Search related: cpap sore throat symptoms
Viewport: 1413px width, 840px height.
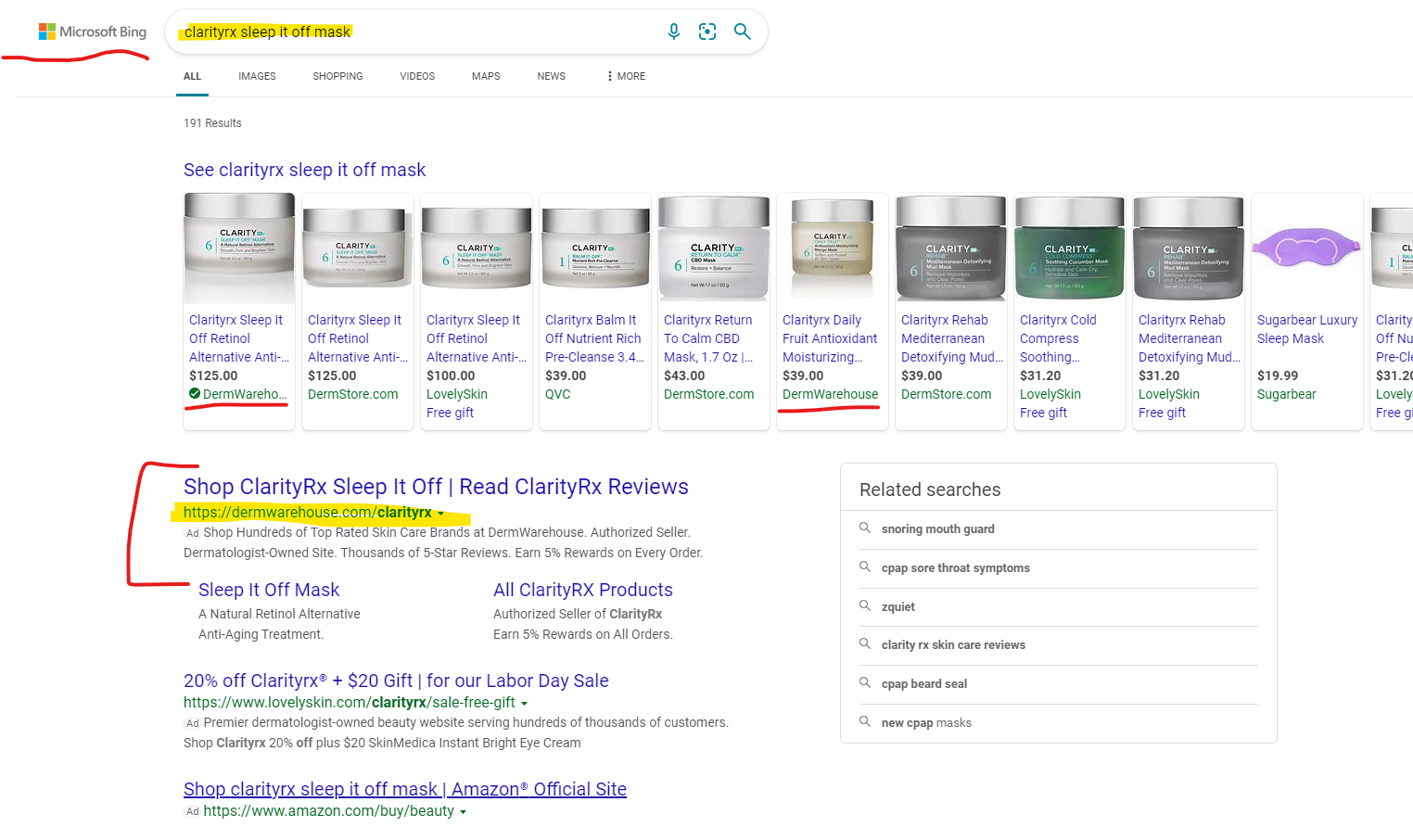point(956,567)
